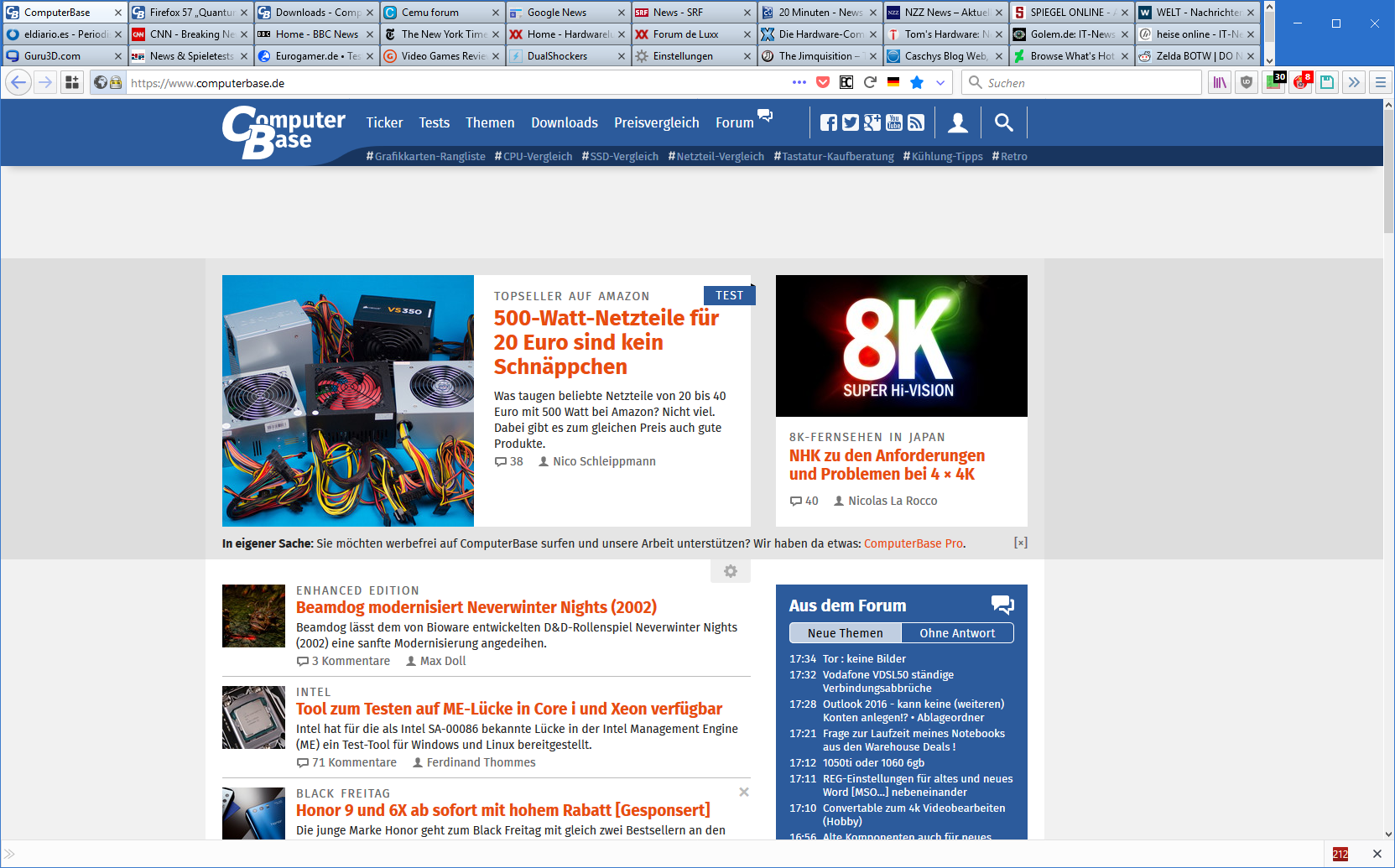Click the tile-grid toolbar button beside the forward arrow

pyautogui.click(x=72, y=82)
